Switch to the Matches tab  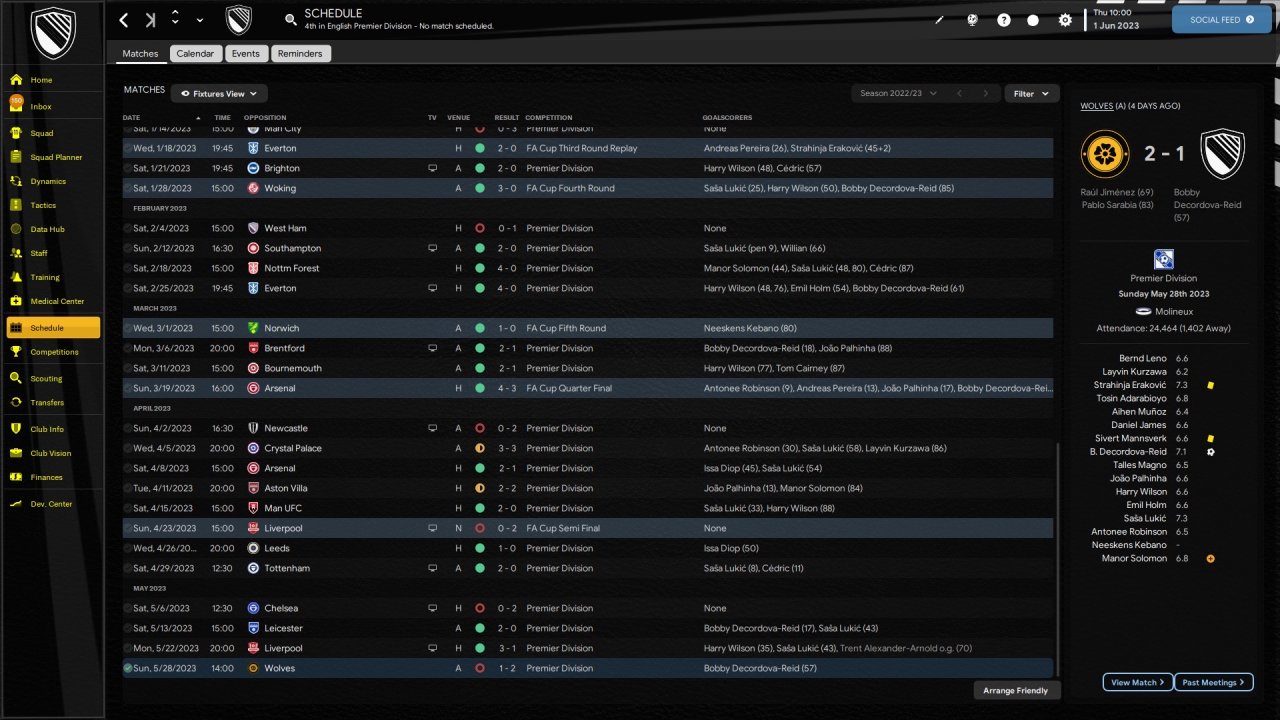coord(140,53)
